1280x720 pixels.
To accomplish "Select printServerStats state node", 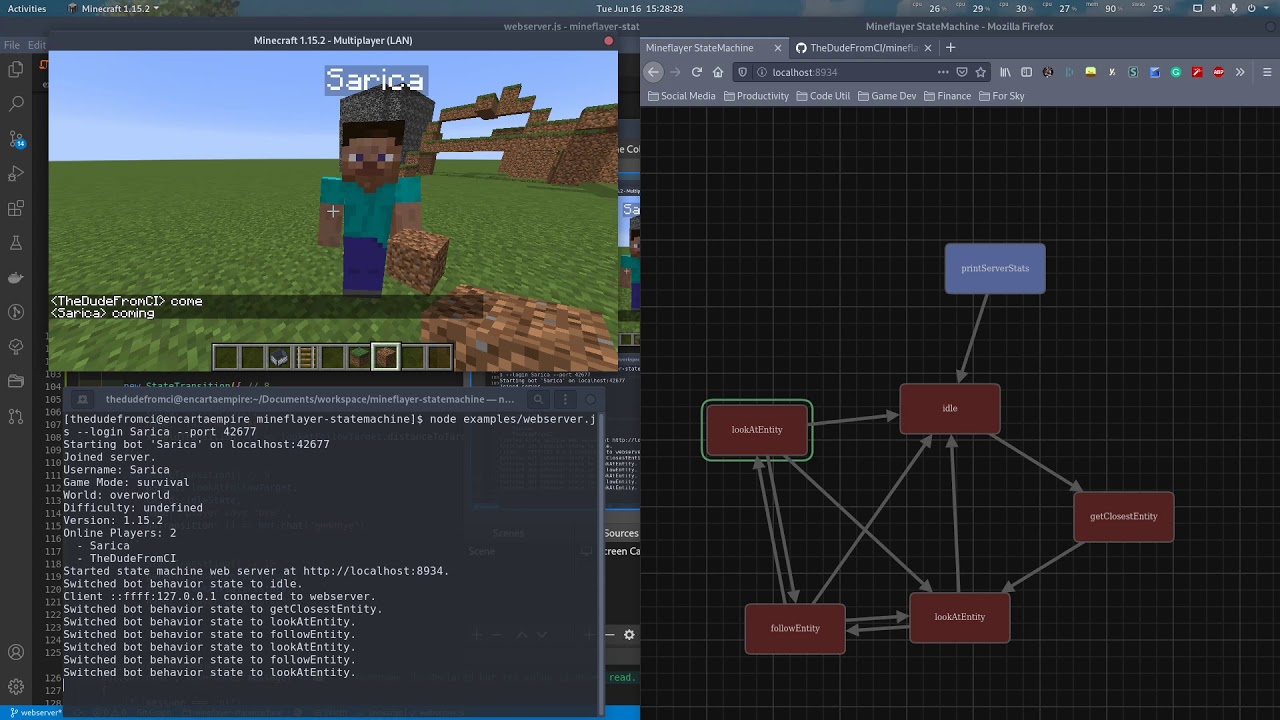I will coord(995,268).
